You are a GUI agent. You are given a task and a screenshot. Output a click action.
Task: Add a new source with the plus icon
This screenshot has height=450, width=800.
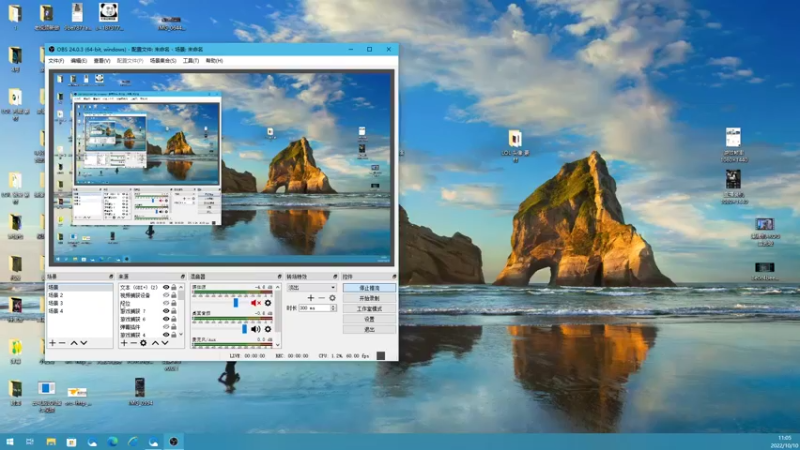[x=123, y=343]
